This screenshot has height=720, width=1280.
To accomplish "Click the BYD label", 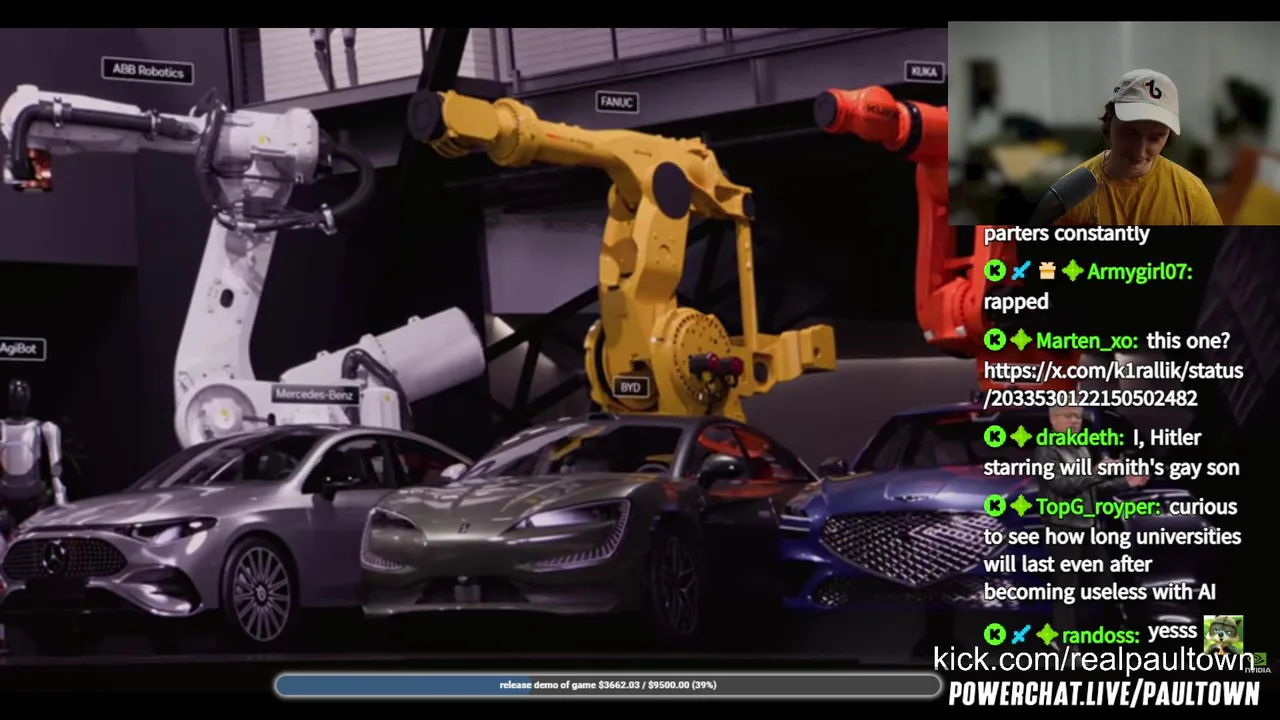I will point(630,387).
